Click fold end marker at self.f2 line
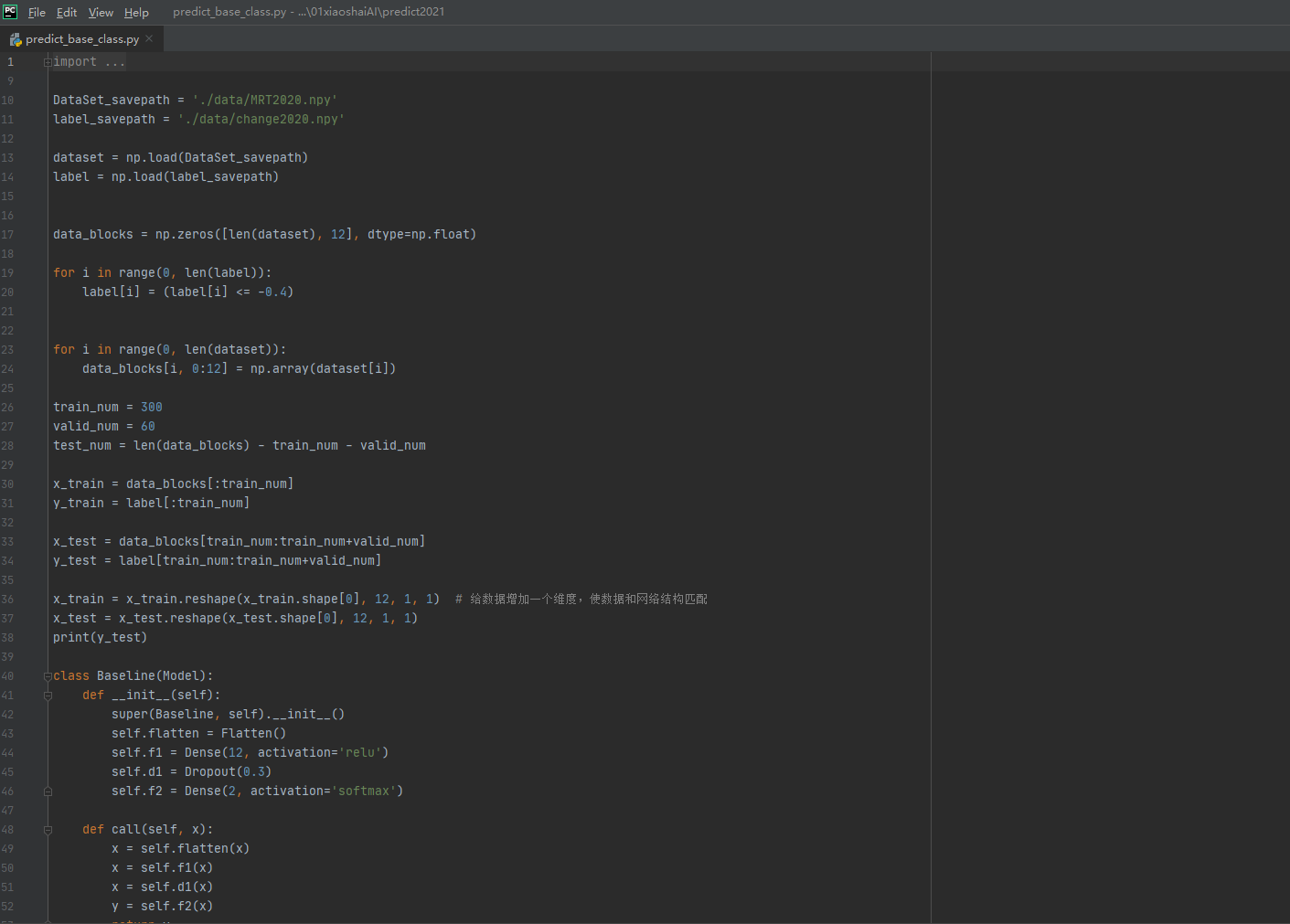This screenshot has width=1290, height=924. [x=48, y=791]
